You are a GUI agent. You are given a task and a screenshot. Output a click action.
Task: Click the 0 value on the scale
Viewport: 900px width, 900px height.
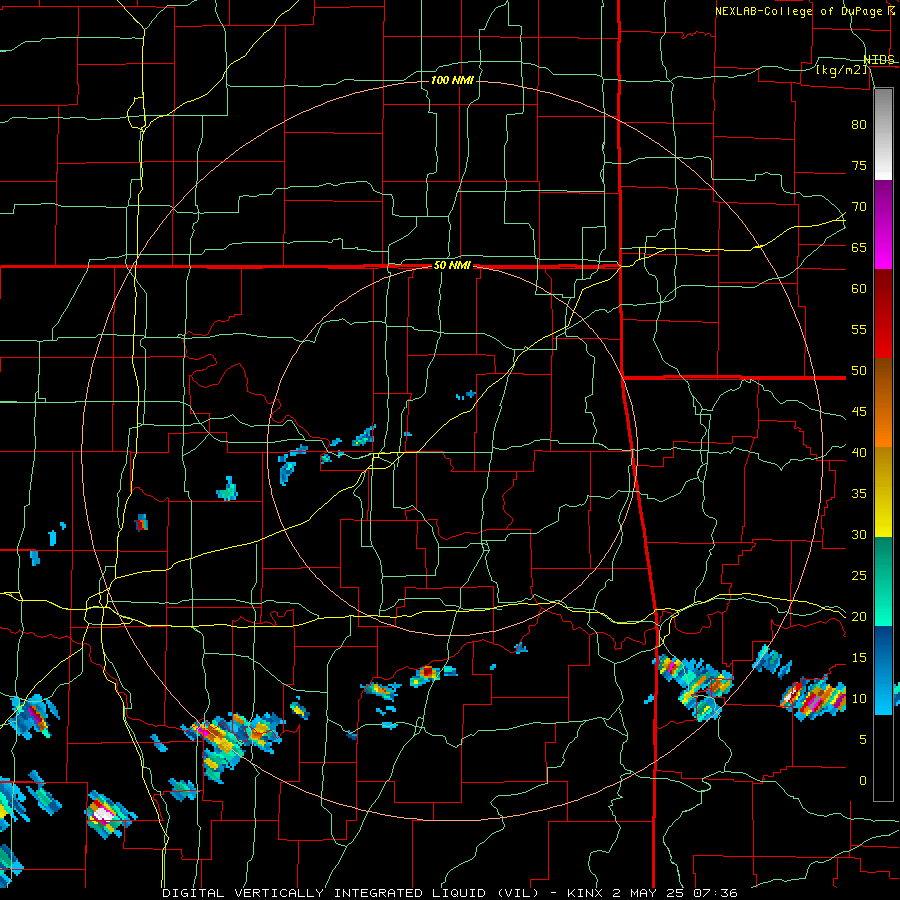click(x=863, y=781)
